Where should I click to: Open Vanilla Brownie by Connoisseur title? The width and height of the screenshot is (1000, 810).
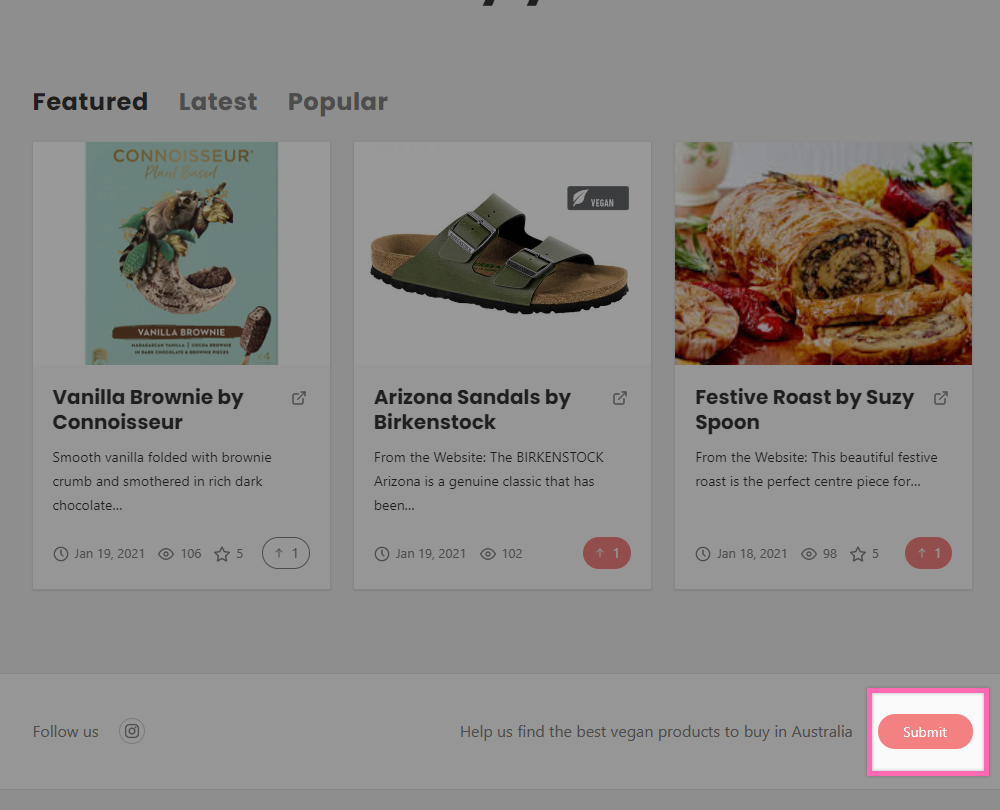[148, 409]
